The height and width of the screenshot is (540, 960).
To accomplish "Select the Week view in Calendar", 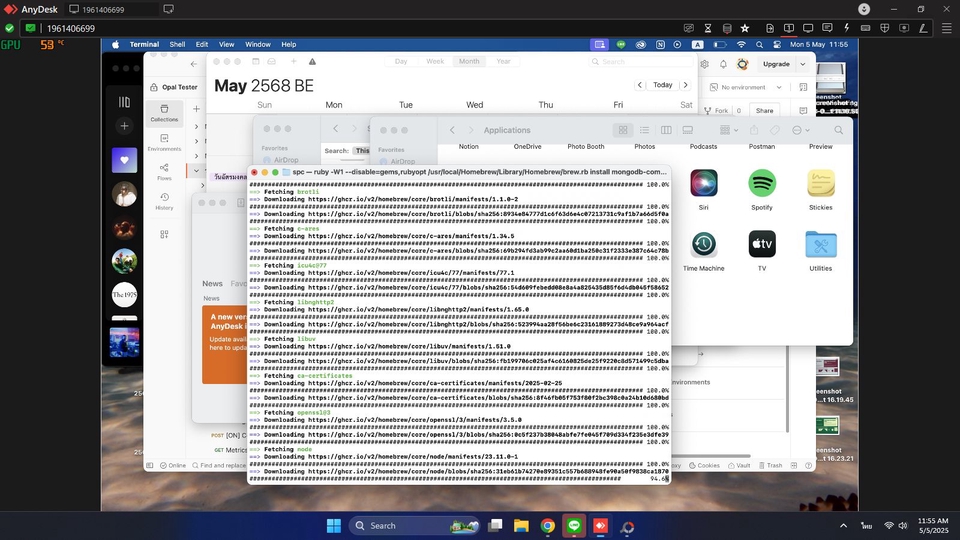I will tap(435, 61).
